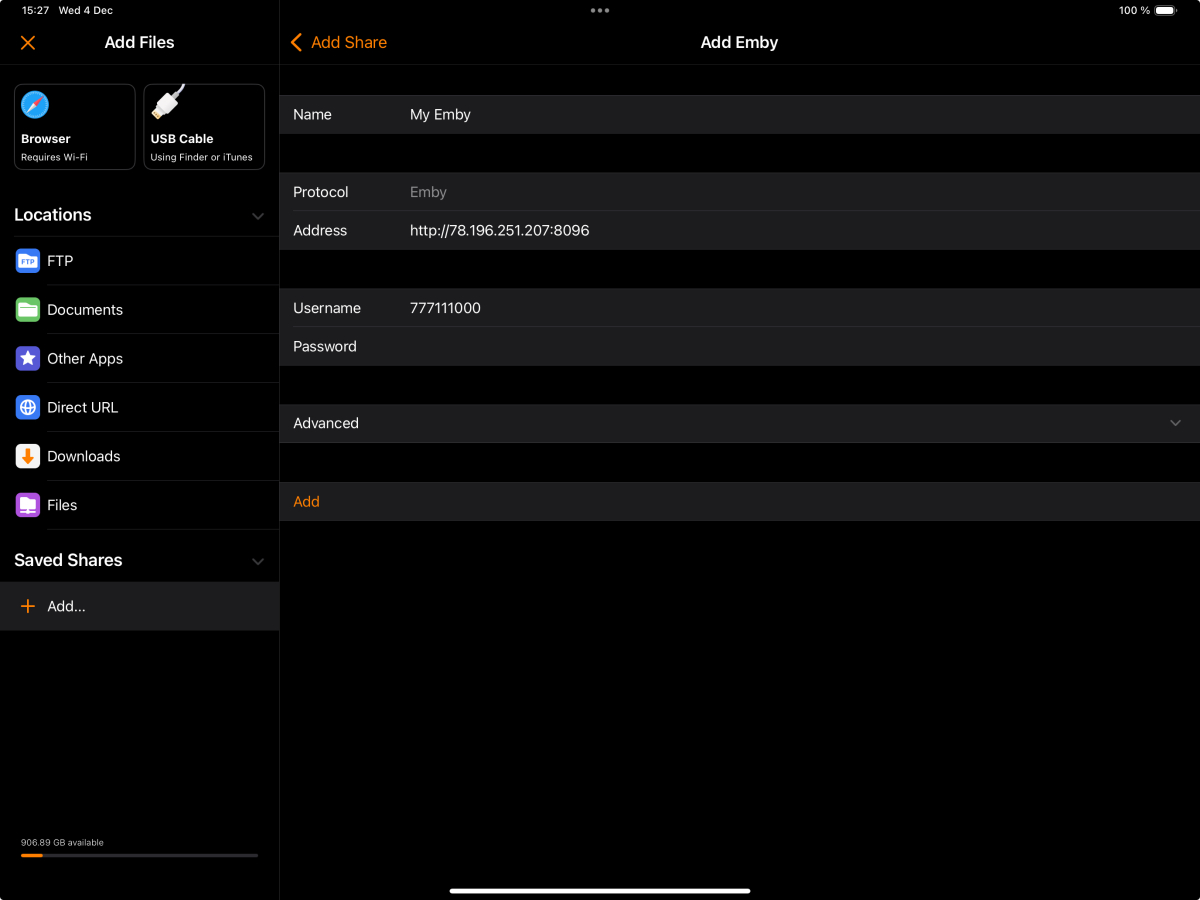The image size is (1200, 900).
Task: Click the storage available progress bar
Action: 139,856
